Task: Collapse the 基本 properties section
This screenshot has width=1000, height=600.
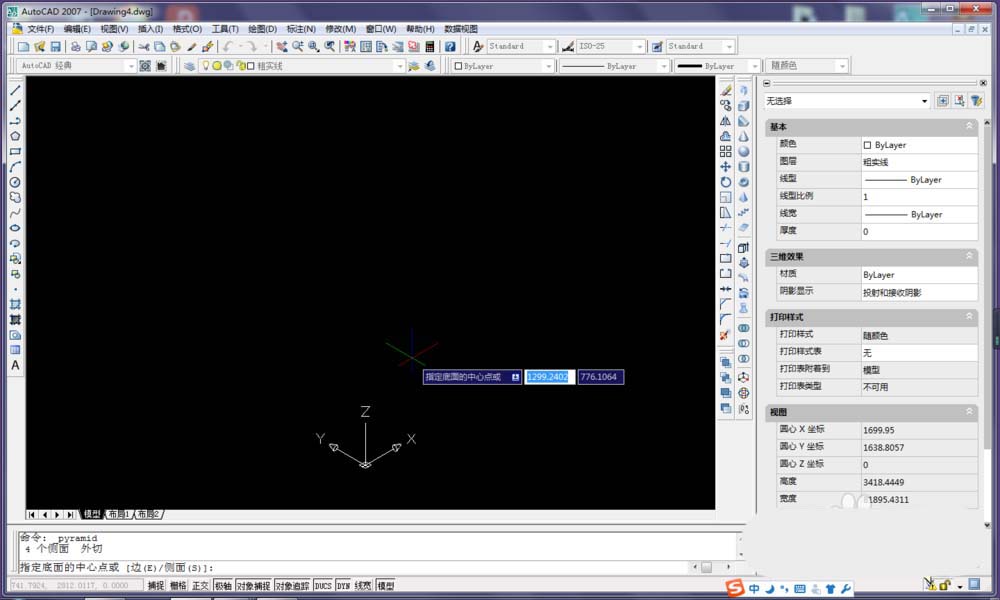Action: click(x=969, y=127)
